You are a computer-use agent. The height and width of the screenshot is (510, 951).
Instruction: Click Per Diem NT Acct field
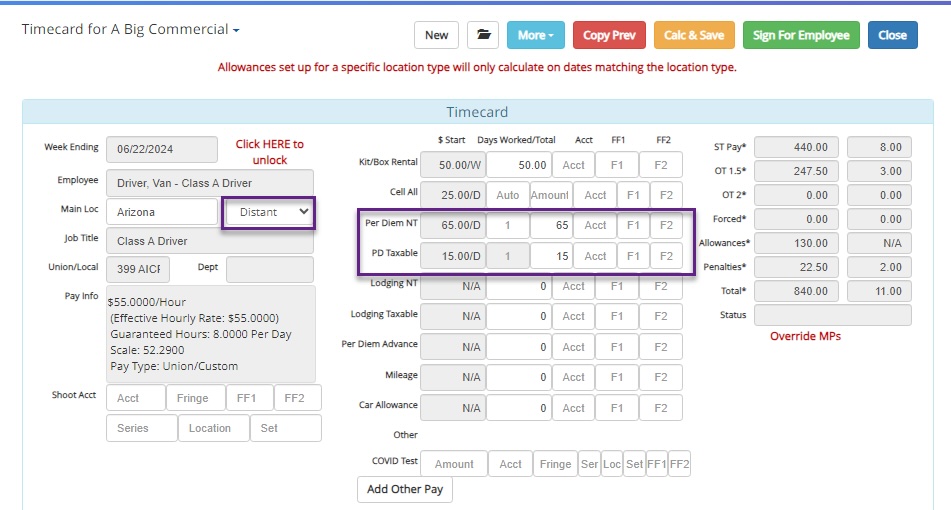click(x=595, y=226)
